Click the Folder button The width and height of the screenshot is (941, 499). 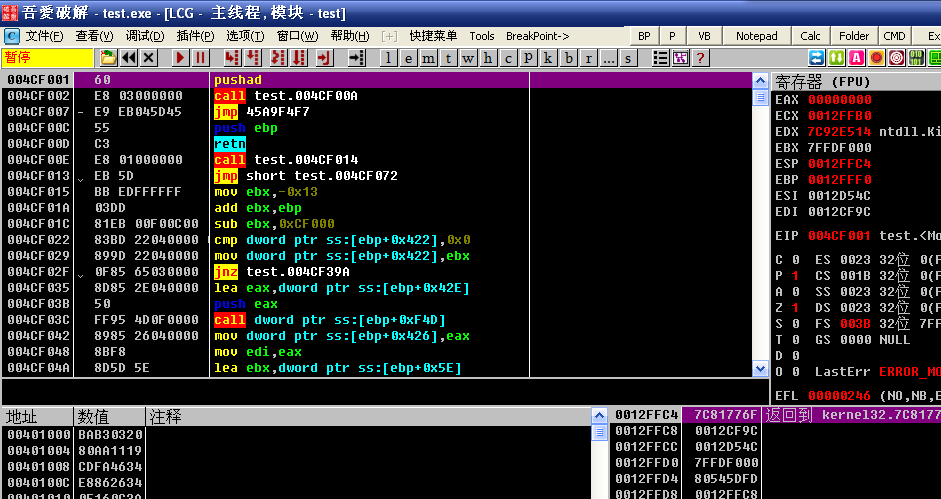click(854, 36)
